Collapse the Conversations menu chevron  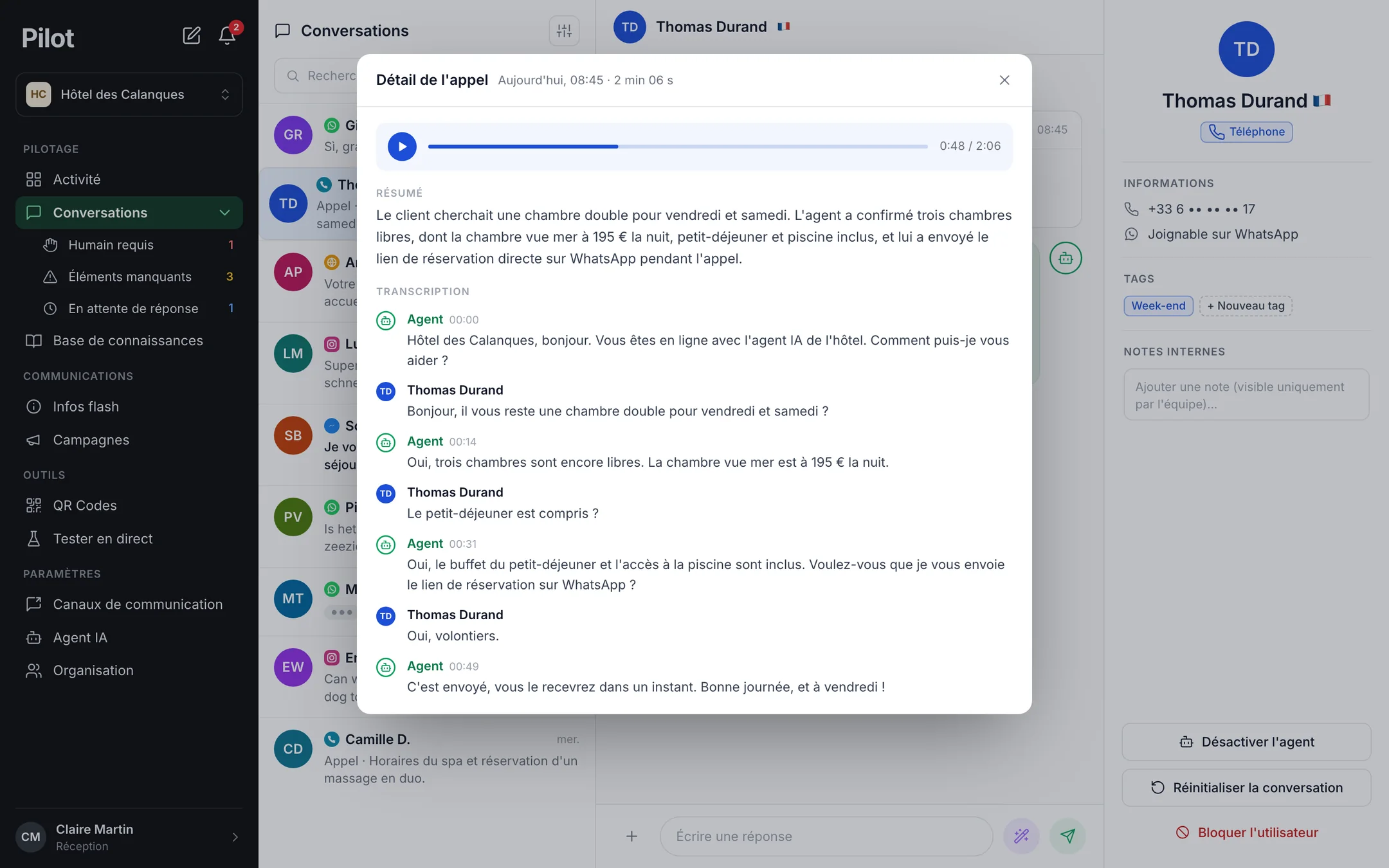click(224, 213)
